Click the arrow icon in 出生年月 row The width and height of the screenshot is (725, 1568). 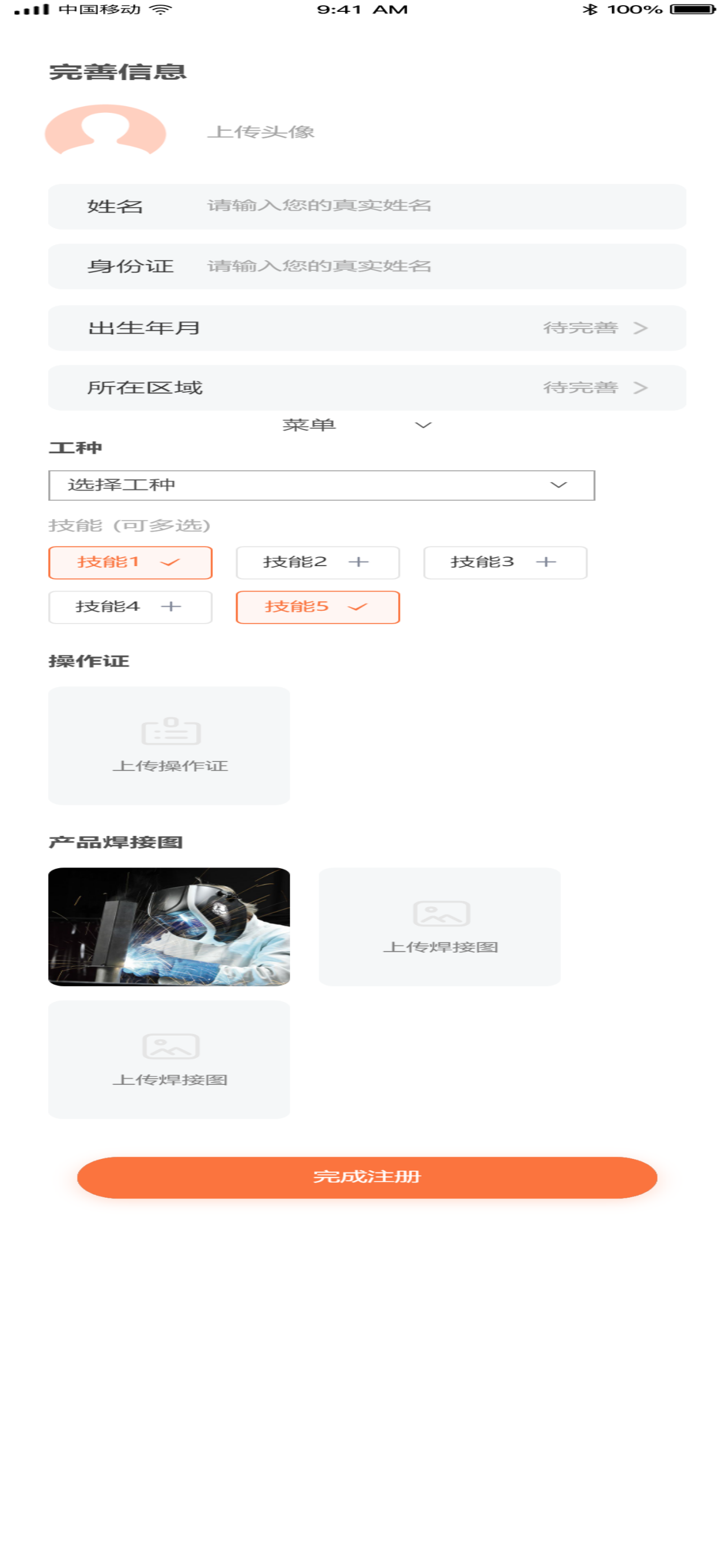[640, 328]
